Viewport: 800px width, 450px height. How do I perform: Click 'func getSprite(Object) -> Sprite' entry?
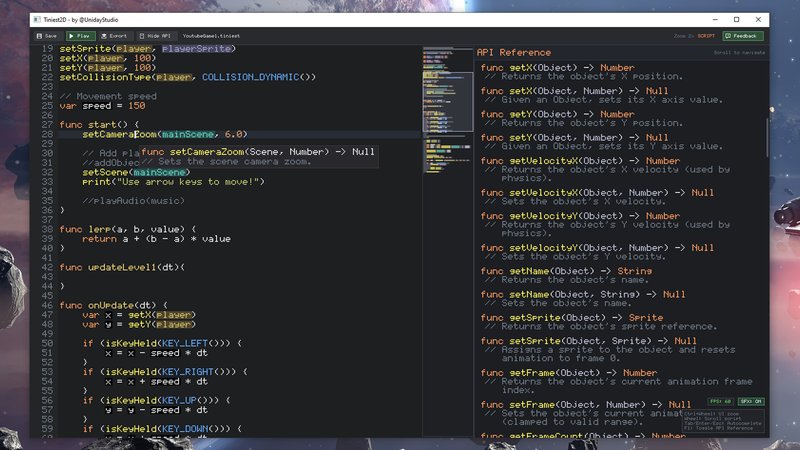tap(571, 318)
